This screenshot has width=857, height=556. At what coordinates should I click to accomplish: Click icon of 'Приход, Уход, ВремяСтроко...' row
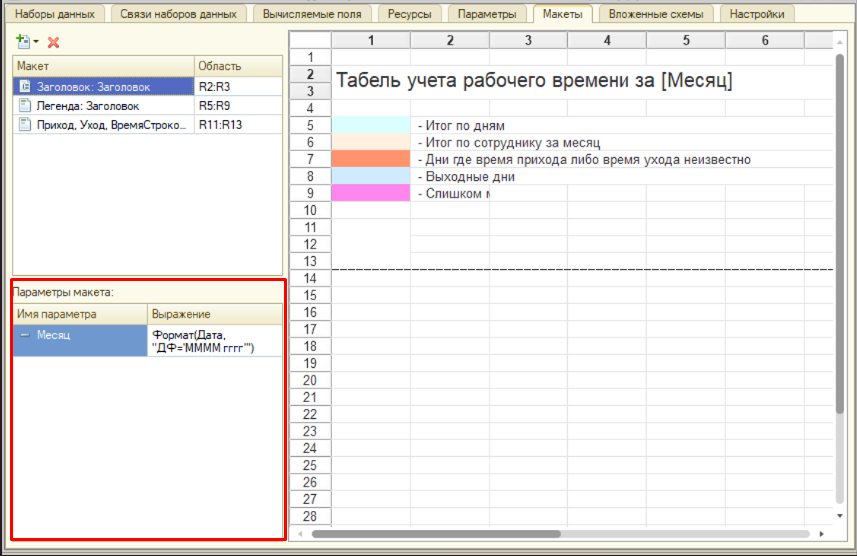tap(25, 124)
